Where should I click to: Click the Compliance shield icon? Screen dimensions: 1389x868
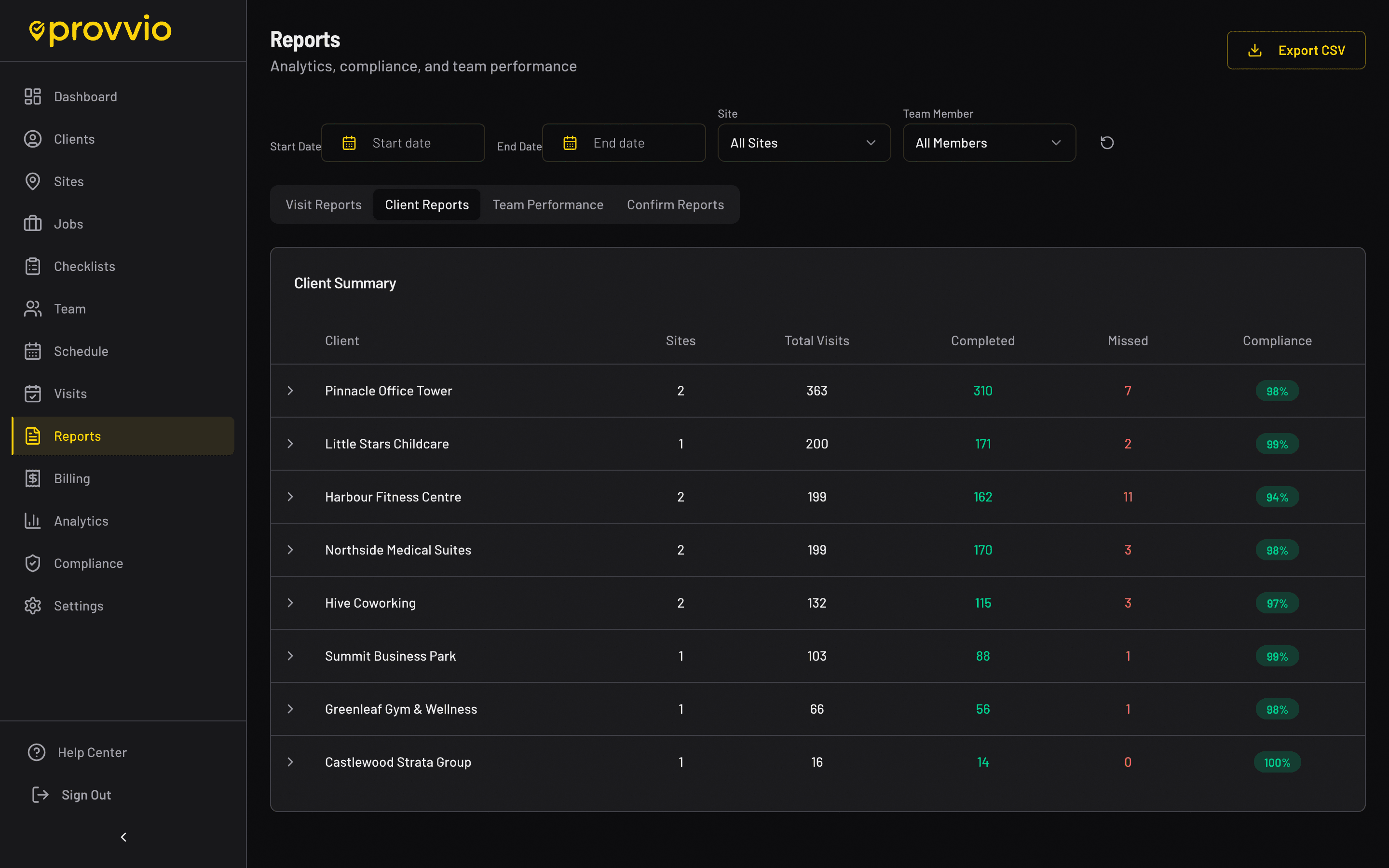tap(33, 563)
